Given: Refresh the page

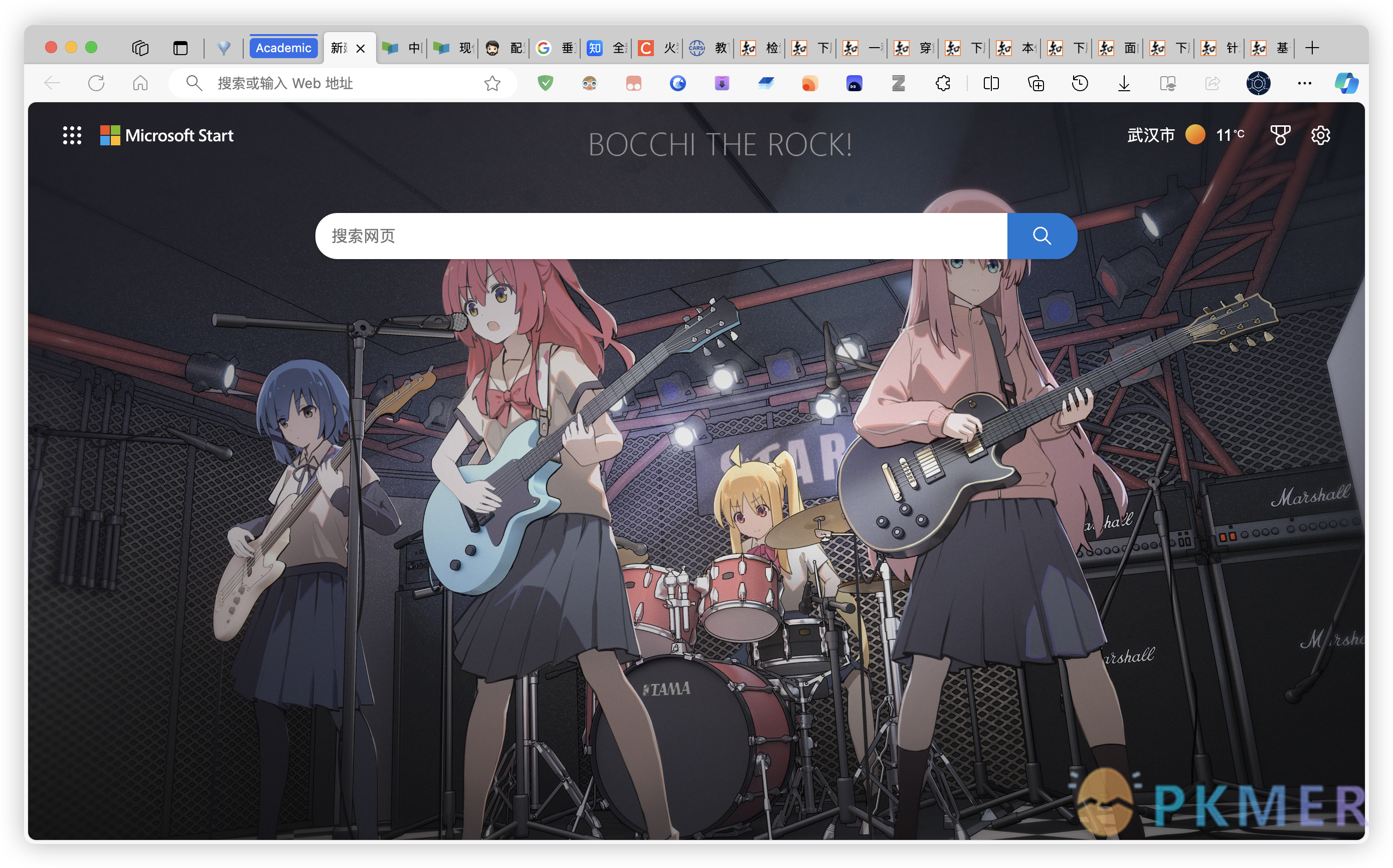Looking at the screenshot, I should (96, 83).
